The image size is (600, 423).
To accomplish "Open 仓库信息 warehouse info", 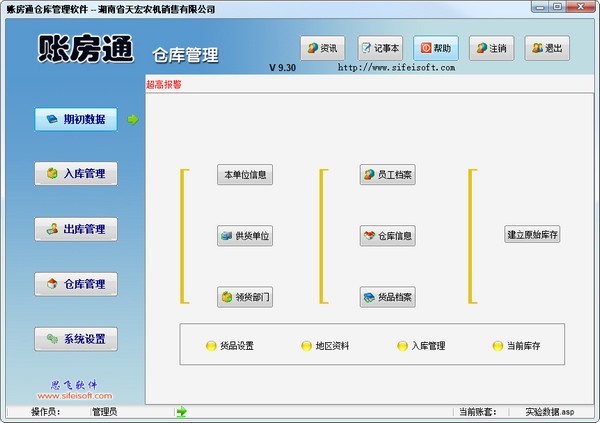I will [x=388, y=236].
